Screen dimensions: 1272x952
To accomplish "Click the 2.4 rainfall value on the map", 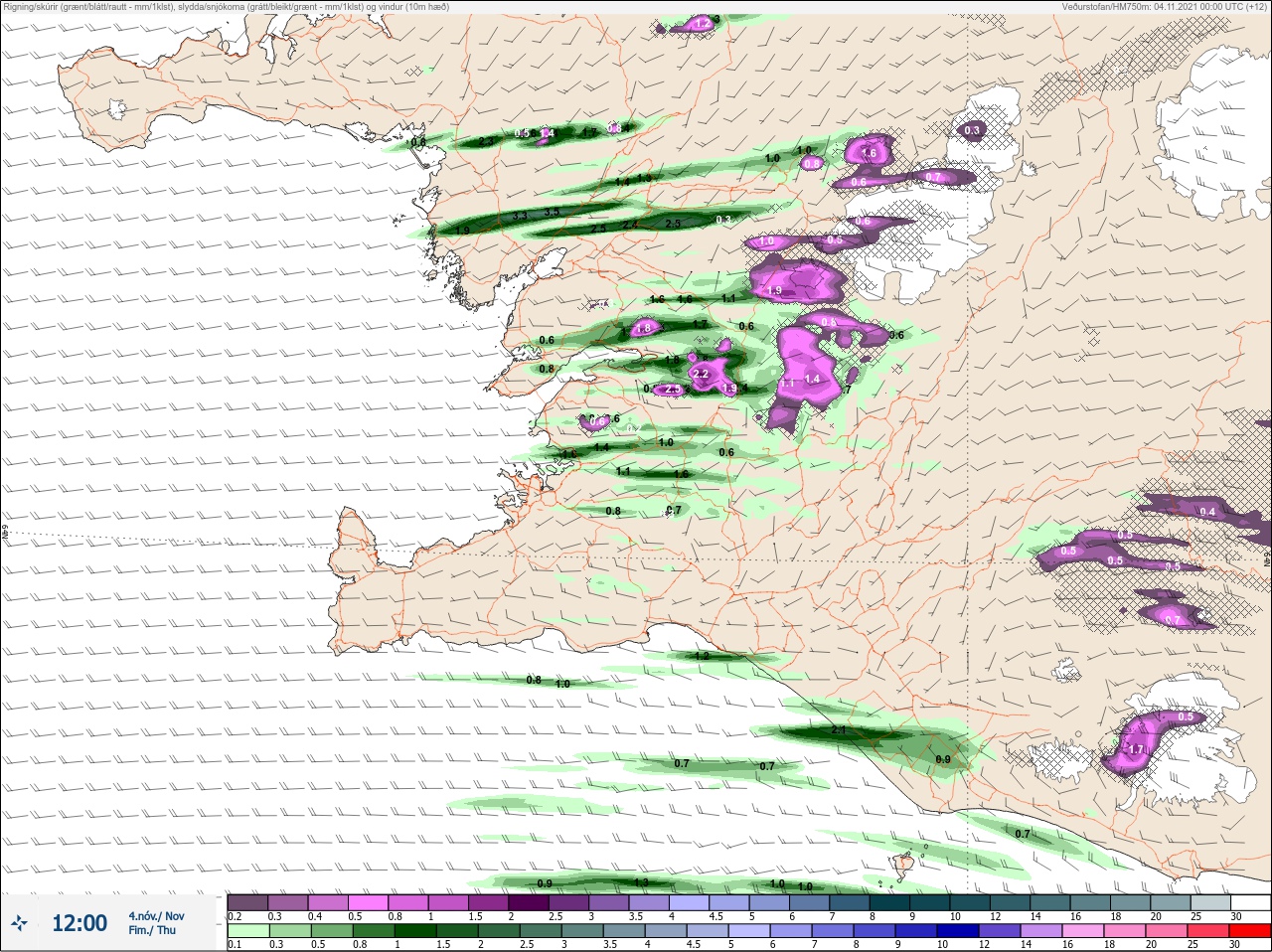I will (x=629, y=225).
